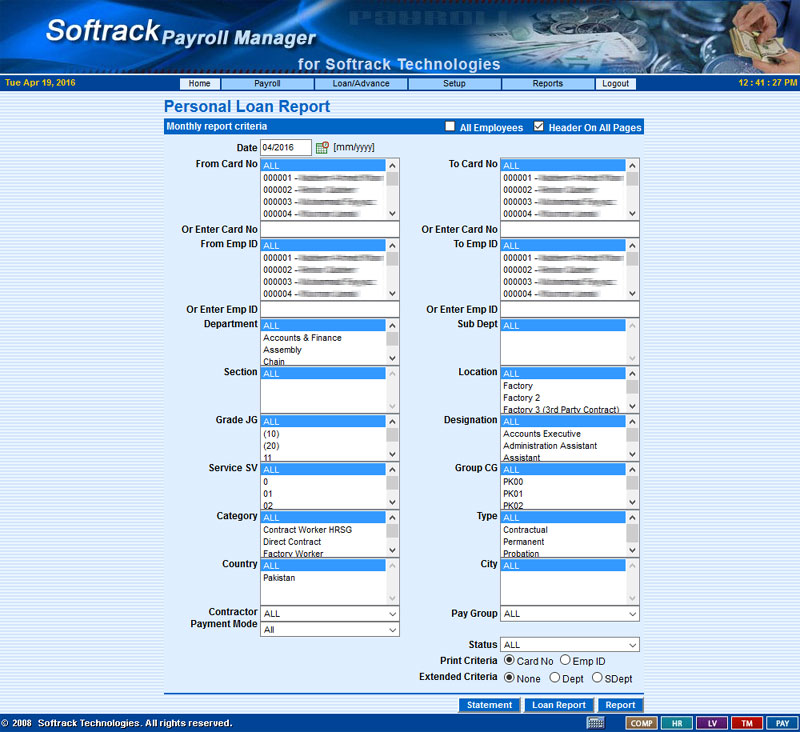800x732 pixels.
Task: Open the HR module badge
Action: (676, 723)
